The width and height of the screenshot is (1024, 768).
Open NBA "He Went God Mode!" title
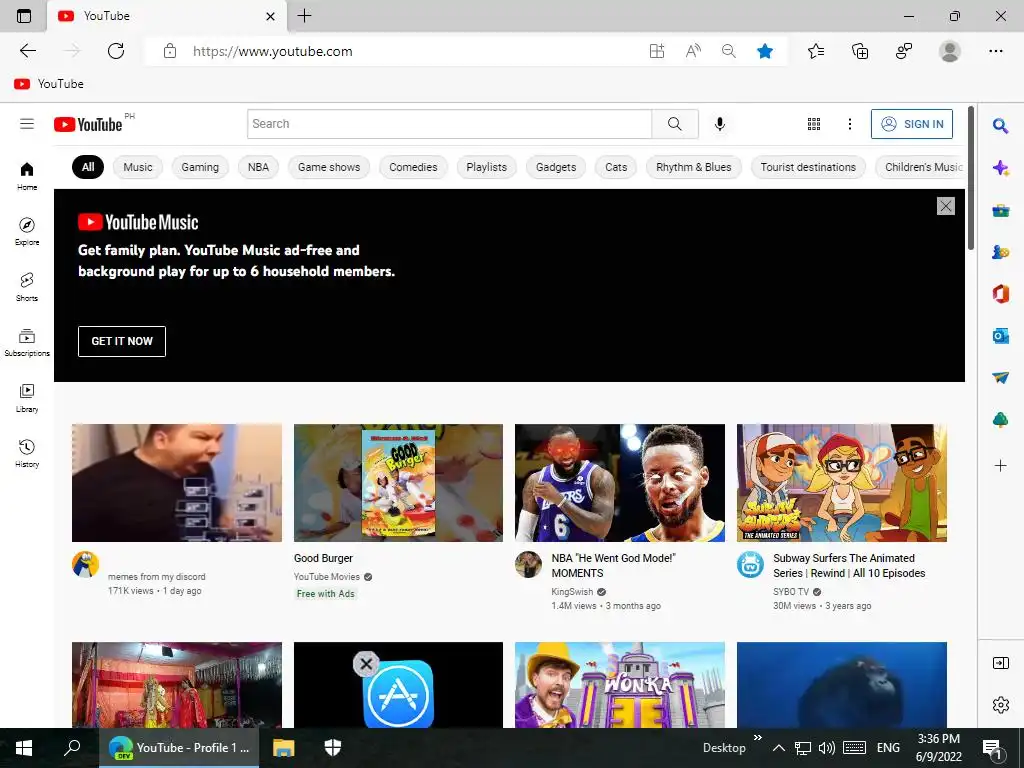coord(613,566)
